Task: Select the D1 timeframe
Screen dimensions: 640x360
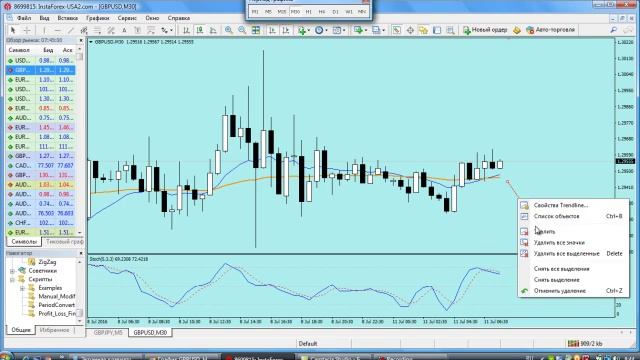Action: pos(336,12)
